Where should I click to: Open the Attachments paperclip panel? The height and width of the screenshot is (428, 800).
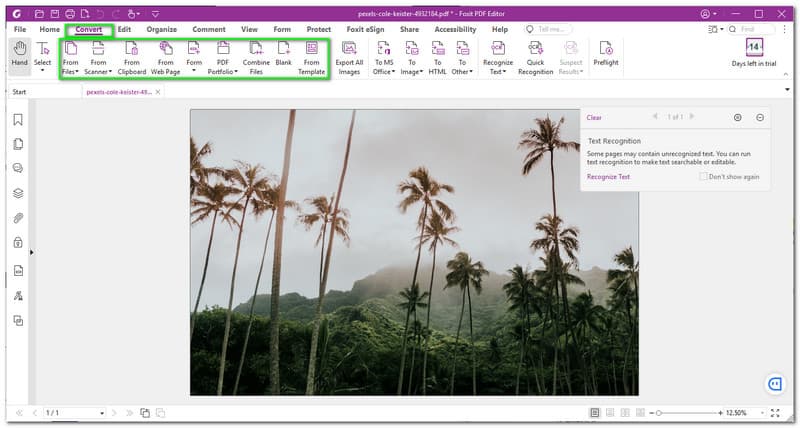point(18,218)
